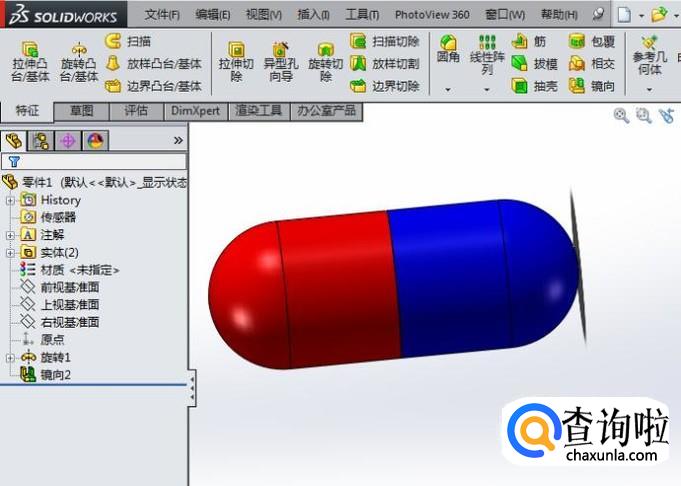Select the 旋转切除 revolved cut tool
Screen dimensions: 681x486
(x=325, y=62)
